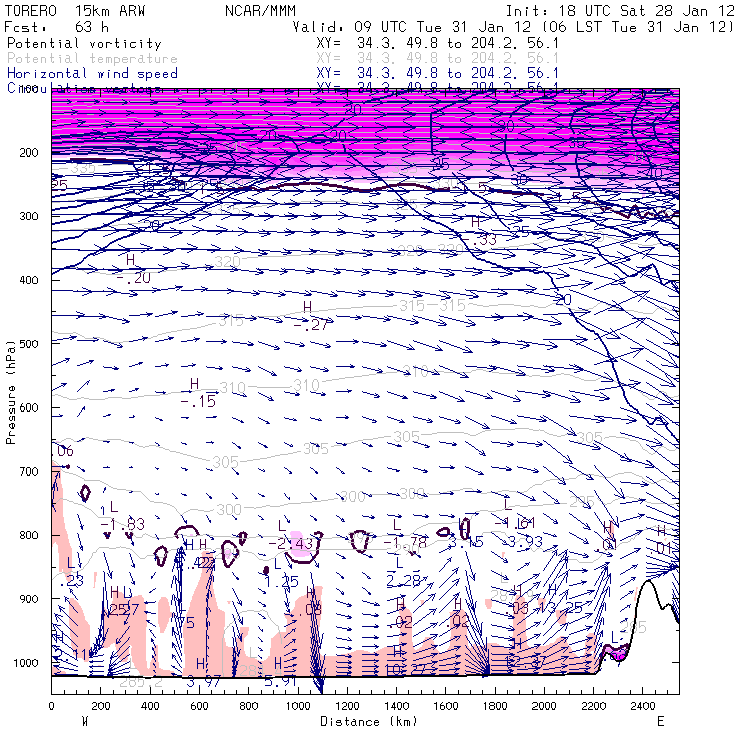Image resolution: width=740 pixels, height=740 pixels.
Task: Select the 600 hPa pressure axis tick label
Action: point(28,407)
